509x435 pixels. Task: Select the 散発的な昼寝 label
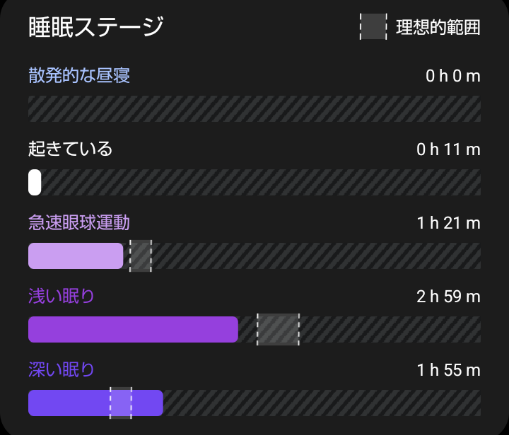(79, 75)
